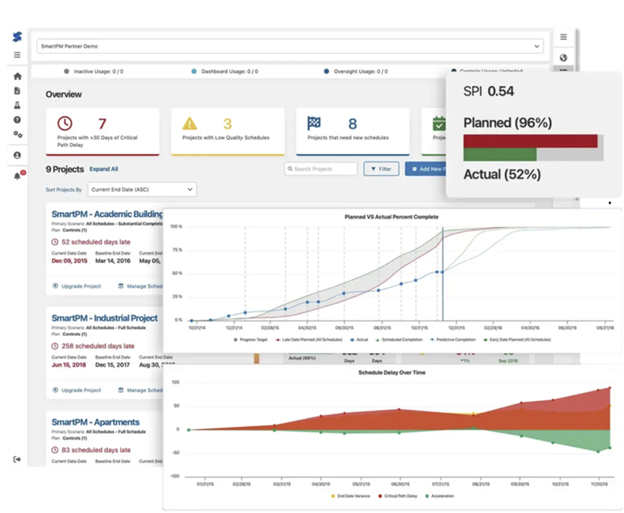Open the 7 projects critical path delay card
Viewport: 624px width, 513px height.
click(103, 131)
